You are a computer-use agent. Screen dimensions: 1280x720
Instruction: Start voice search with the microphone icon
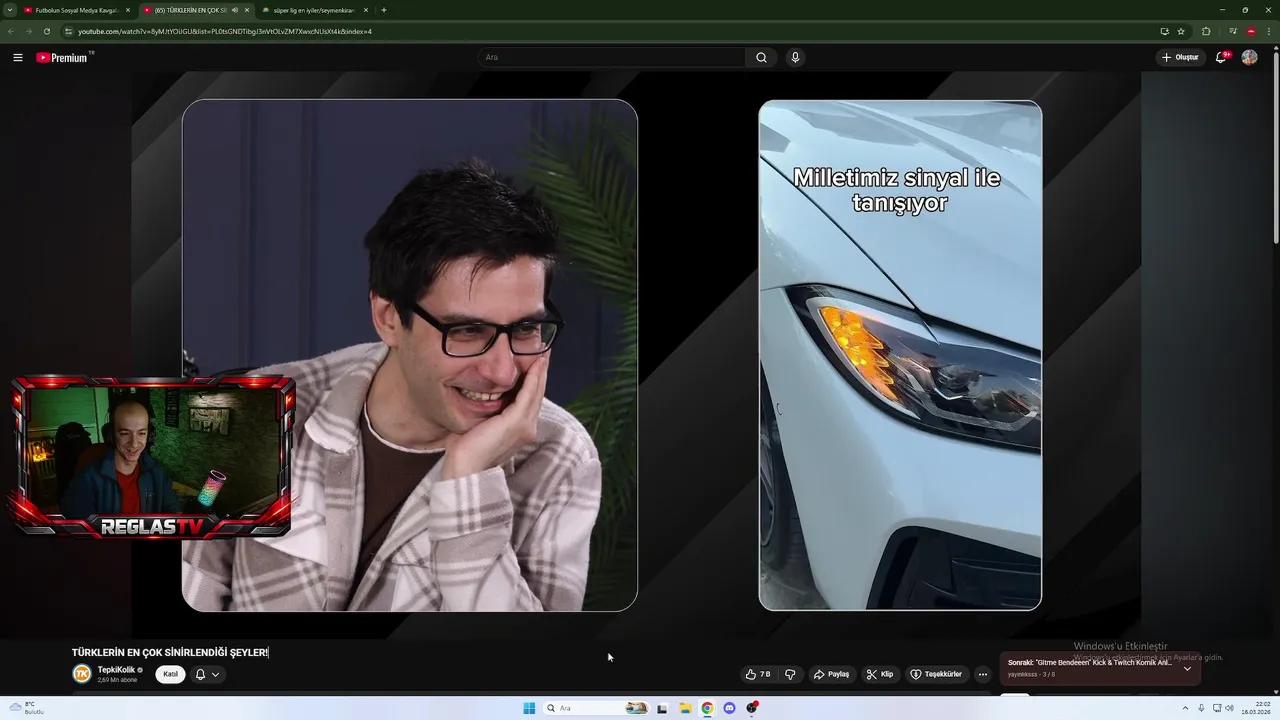tap(795, 58)
